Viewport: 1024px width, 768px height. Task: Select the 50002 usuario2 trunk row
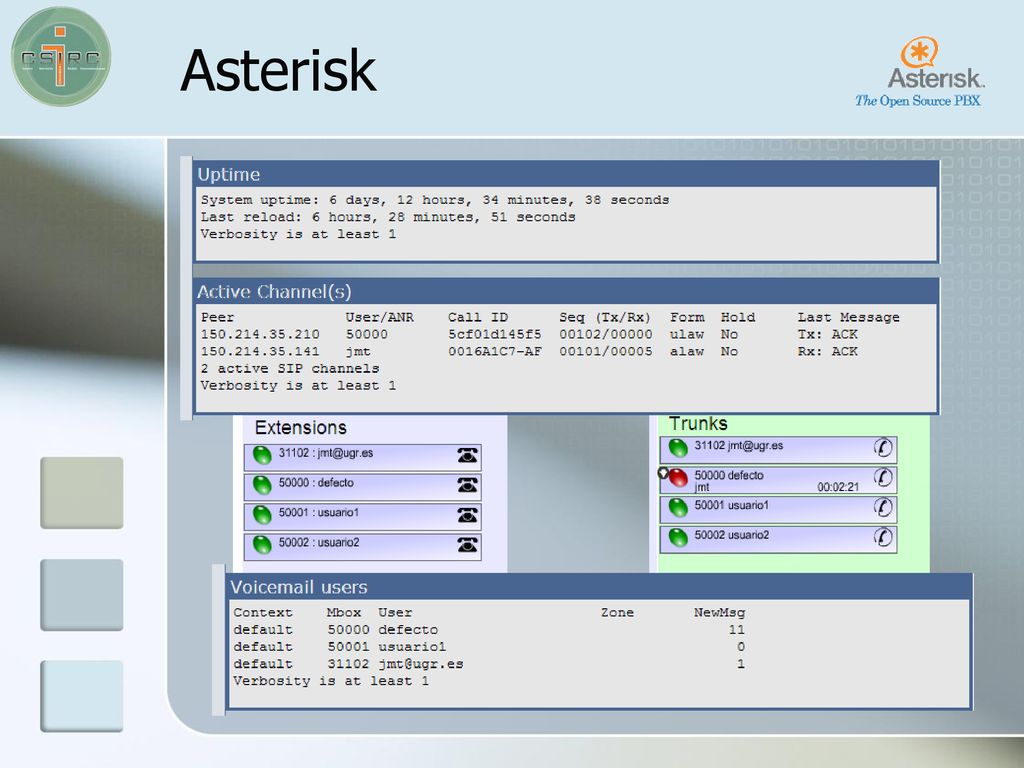point(778,539)
